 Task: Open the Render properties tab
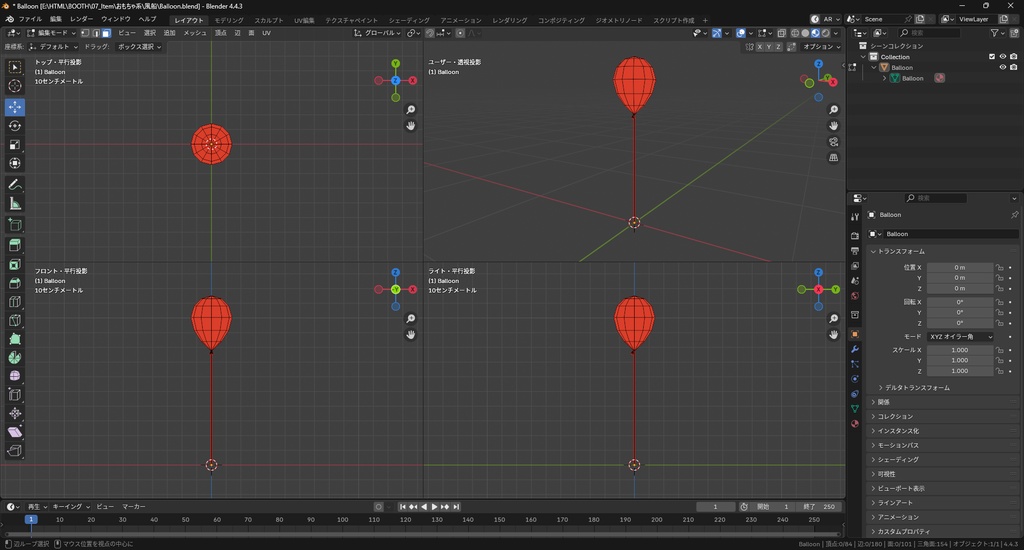[855, 235]
